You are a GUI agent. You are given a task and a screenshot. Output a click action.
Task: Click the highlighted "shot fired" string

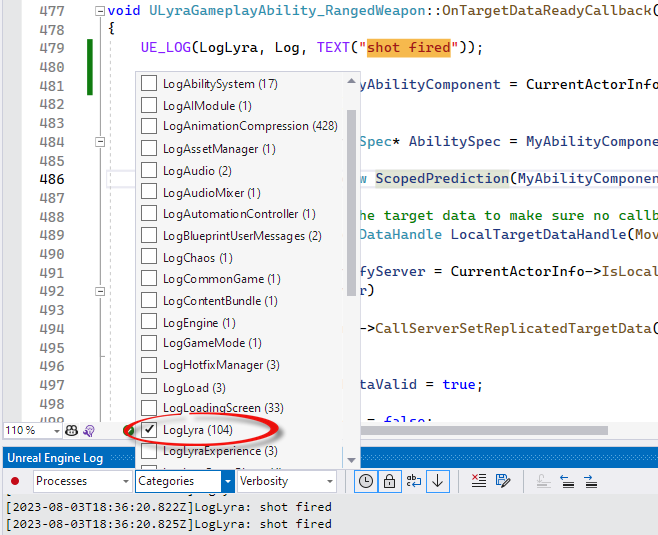[409, 47]
